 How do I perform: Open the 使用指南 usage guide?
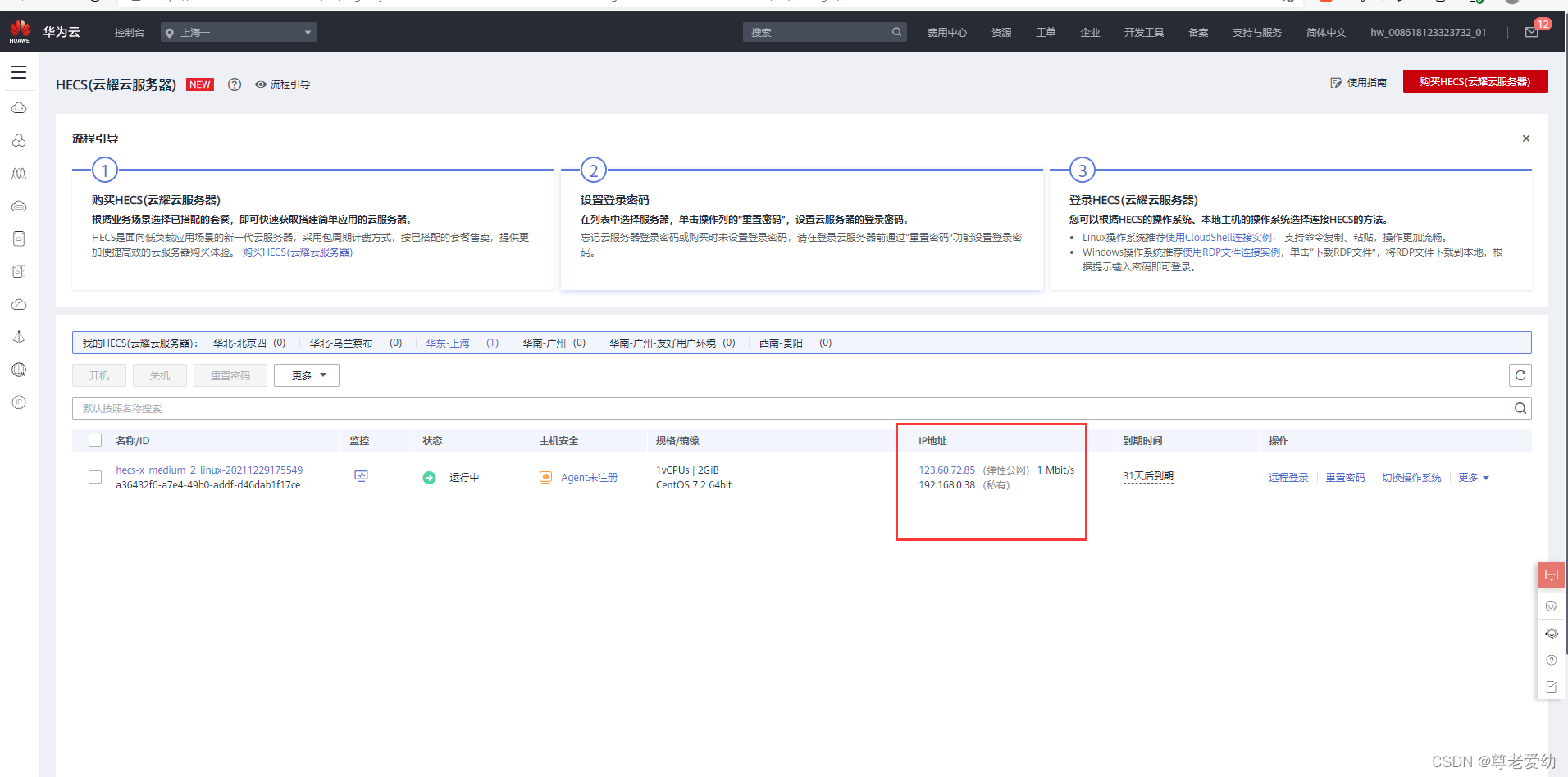click(1359, 83)
